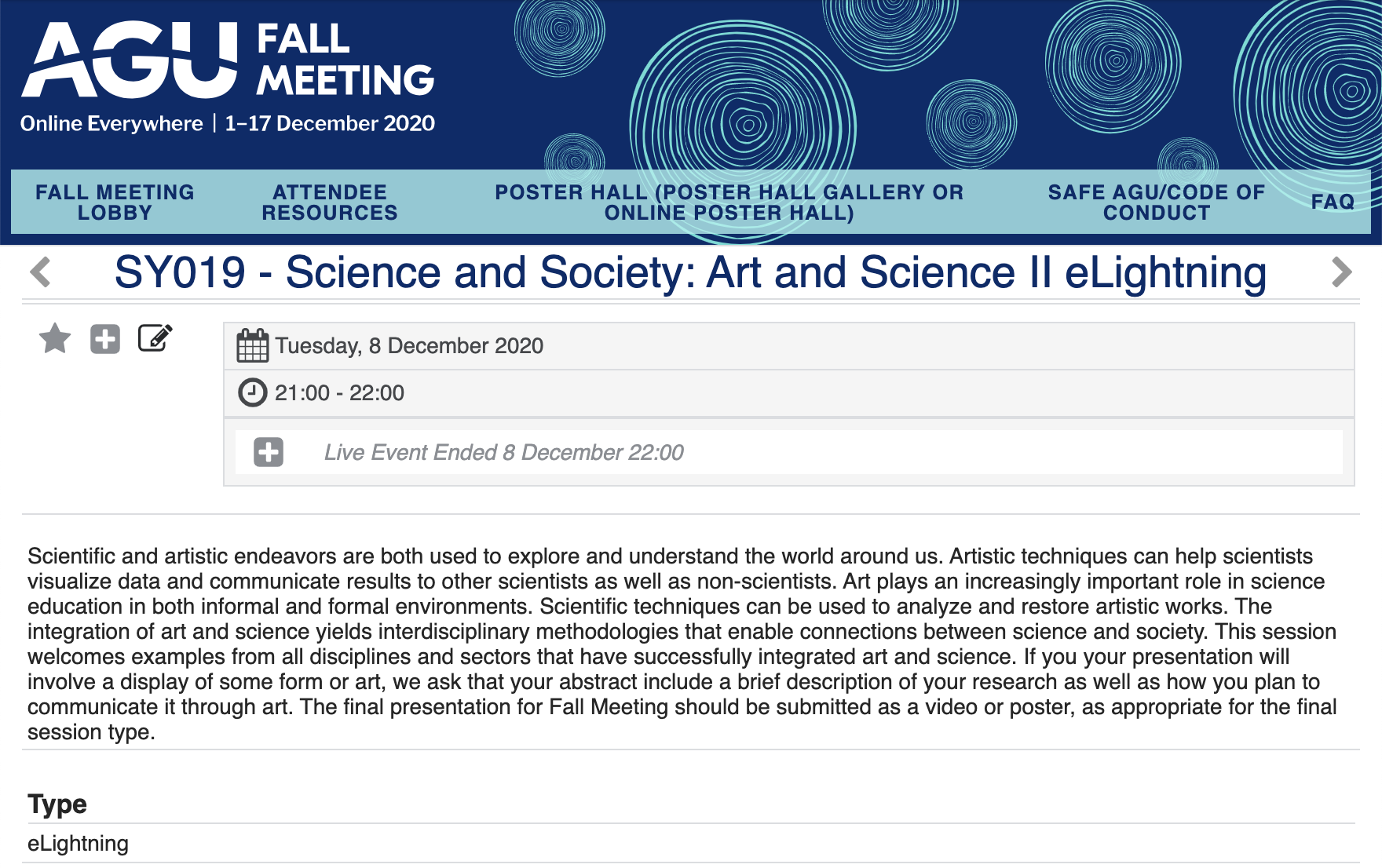Expand the Live Event Ended row
Viewport: 1382px width, 868px height.
click(269, 452)
